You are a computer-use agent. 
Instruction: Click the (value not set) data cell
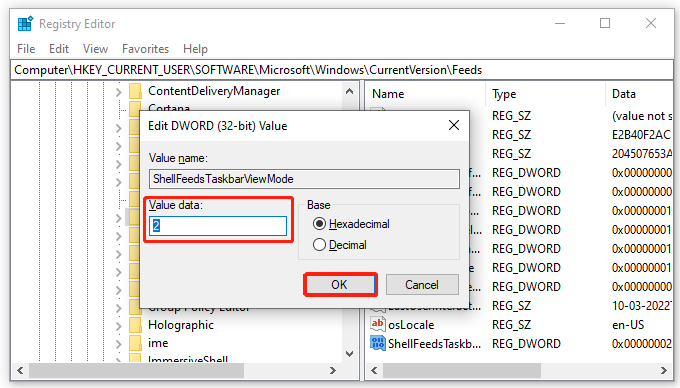pyautogui.click(x=642, y=116)
